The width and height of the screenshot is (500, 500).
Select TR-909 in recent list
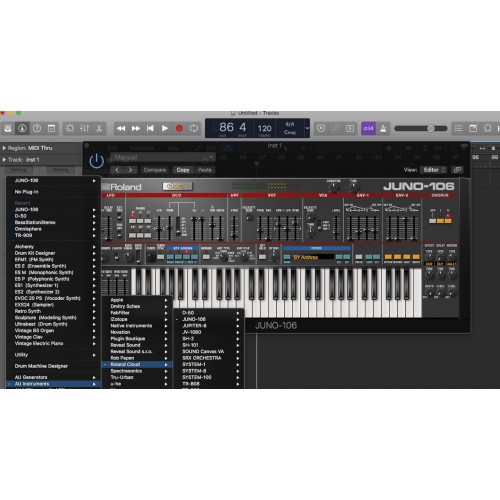click(53, 235)
